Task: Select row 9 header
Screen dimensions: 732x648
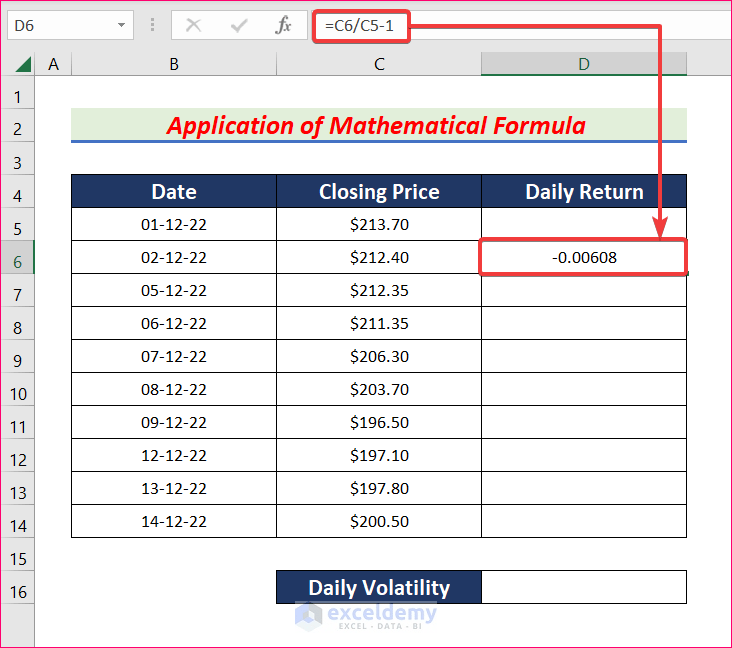Action: 18,357
